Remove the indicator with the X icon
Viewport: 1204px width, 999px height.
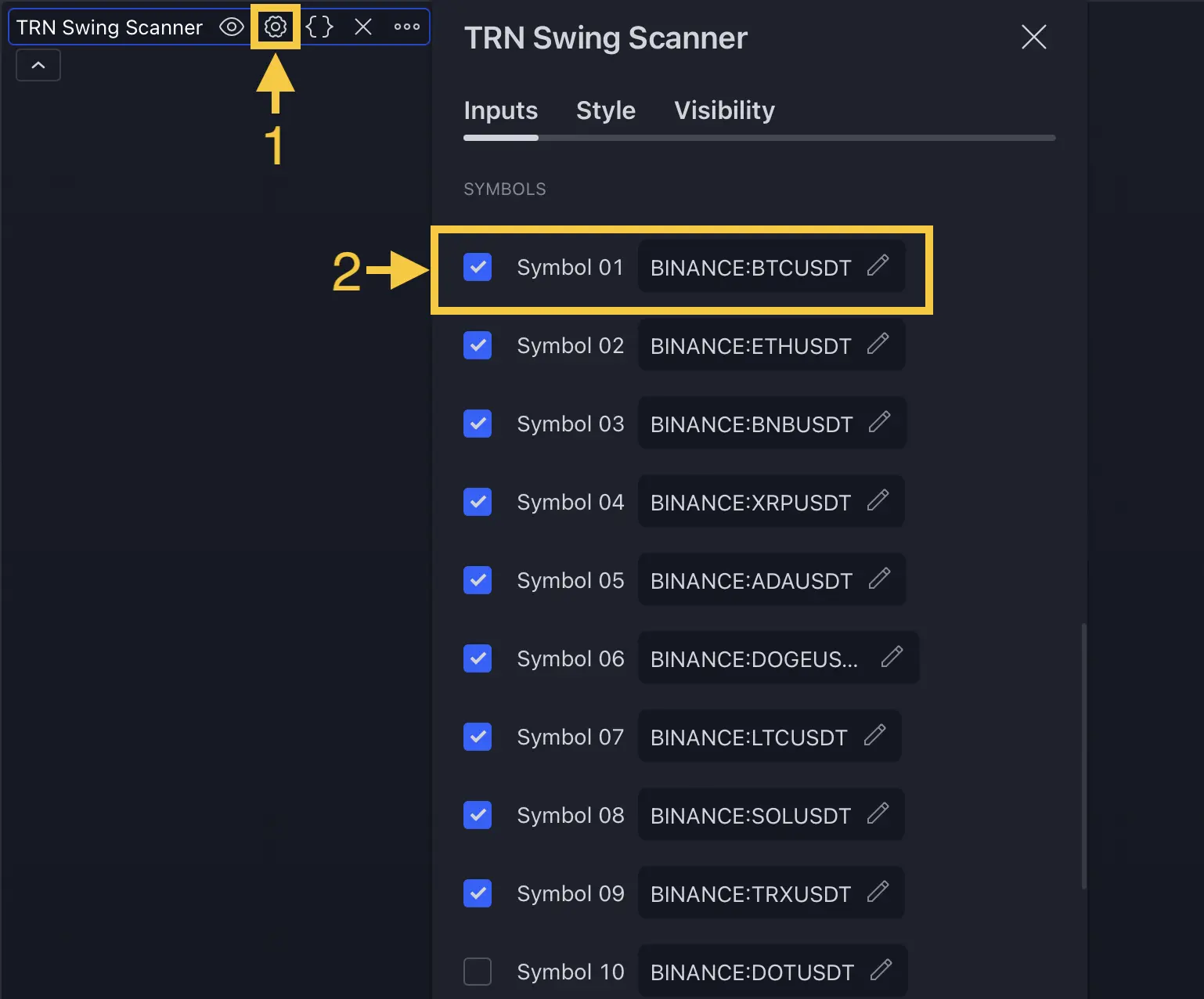[362, 26]
